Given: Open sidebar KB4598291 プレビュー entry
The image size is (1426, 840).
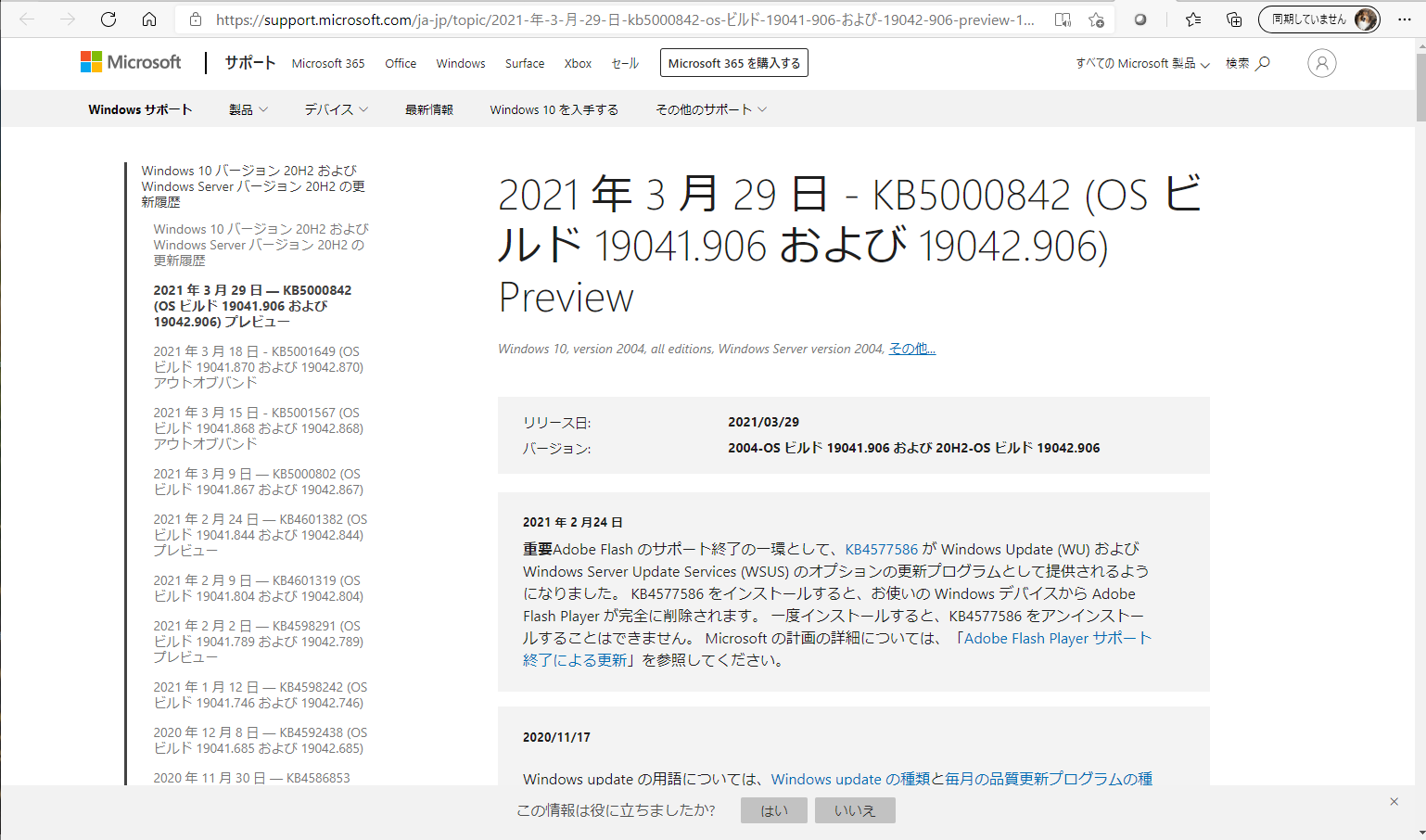Looking at the screenshot, I should 258,642.
